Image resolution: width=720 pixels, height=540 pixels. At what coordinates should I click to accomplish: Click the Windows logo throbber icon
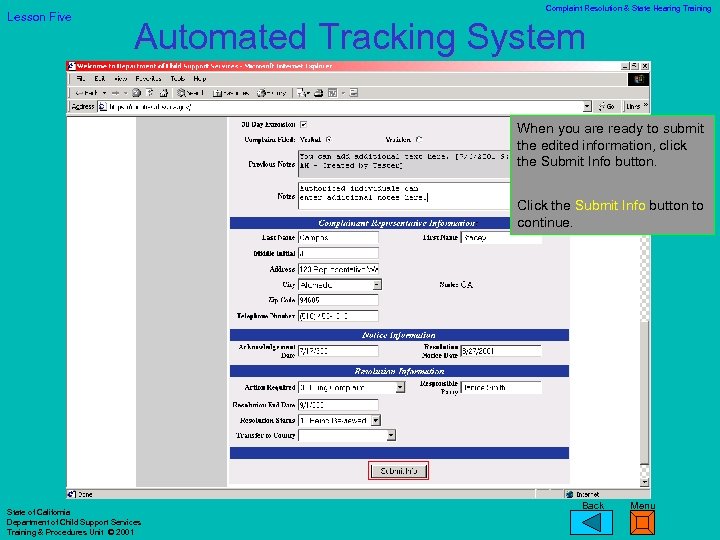click(x=639, y=79)
